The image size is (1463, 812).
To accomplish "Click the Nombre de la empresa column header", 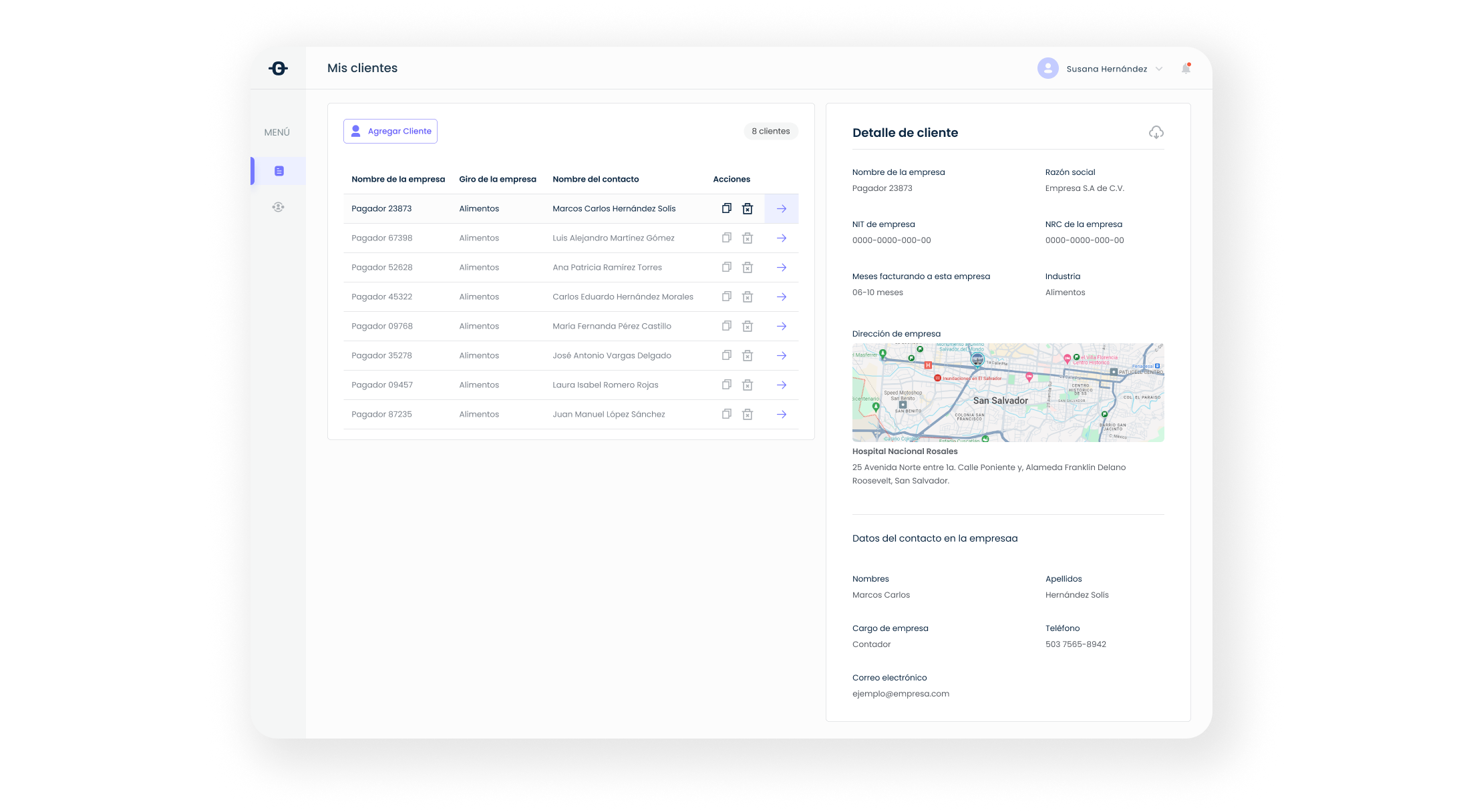I will pos(397,179).
